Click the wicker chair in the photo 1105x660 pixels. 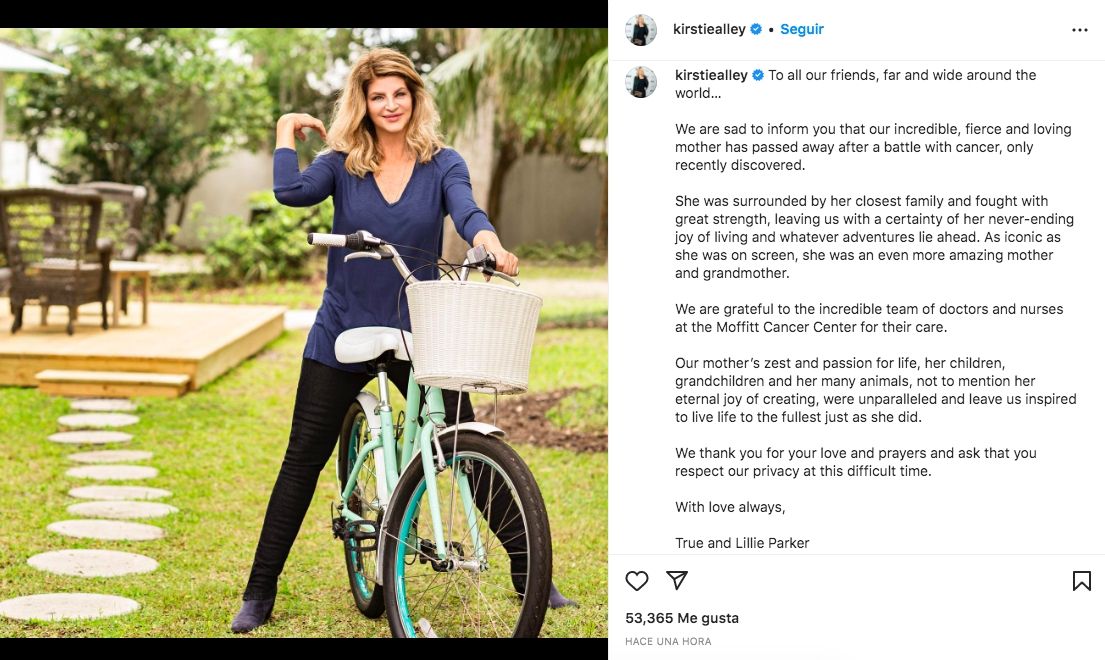tap(55, 257)
